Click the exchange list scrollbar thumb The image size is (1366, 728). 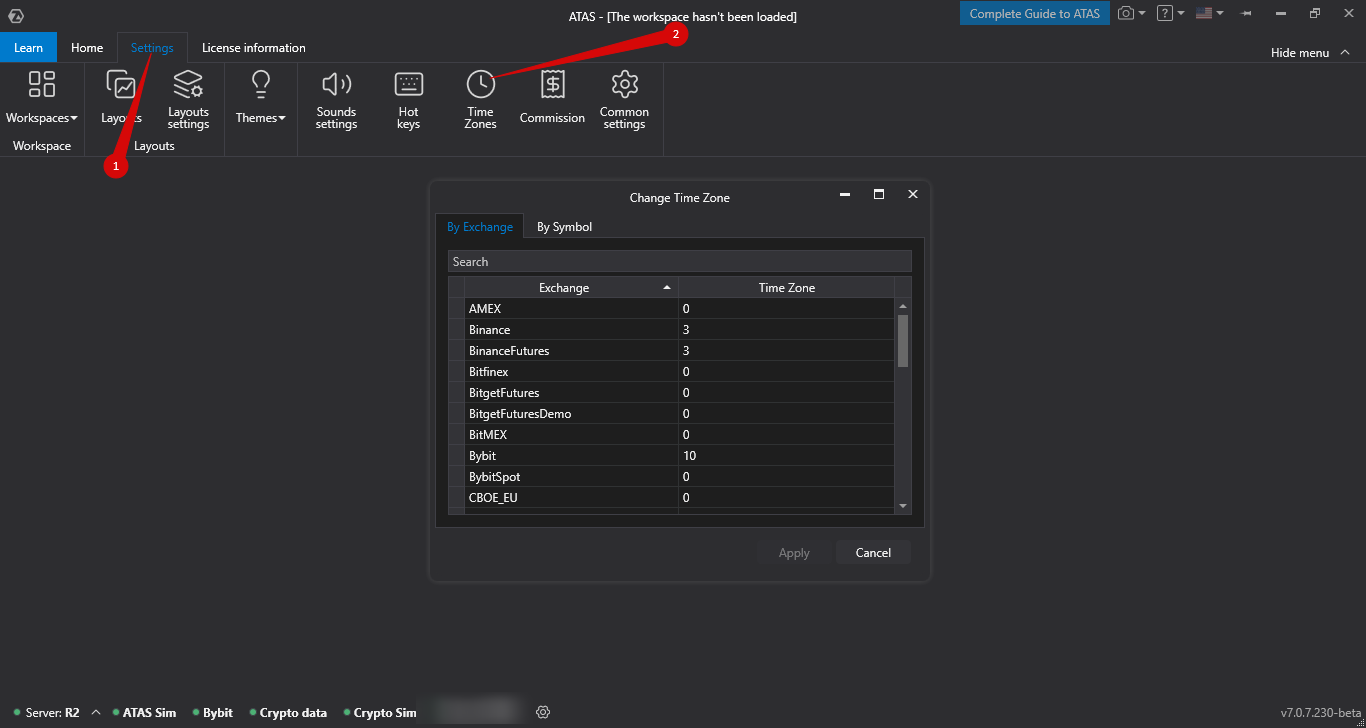903,341
